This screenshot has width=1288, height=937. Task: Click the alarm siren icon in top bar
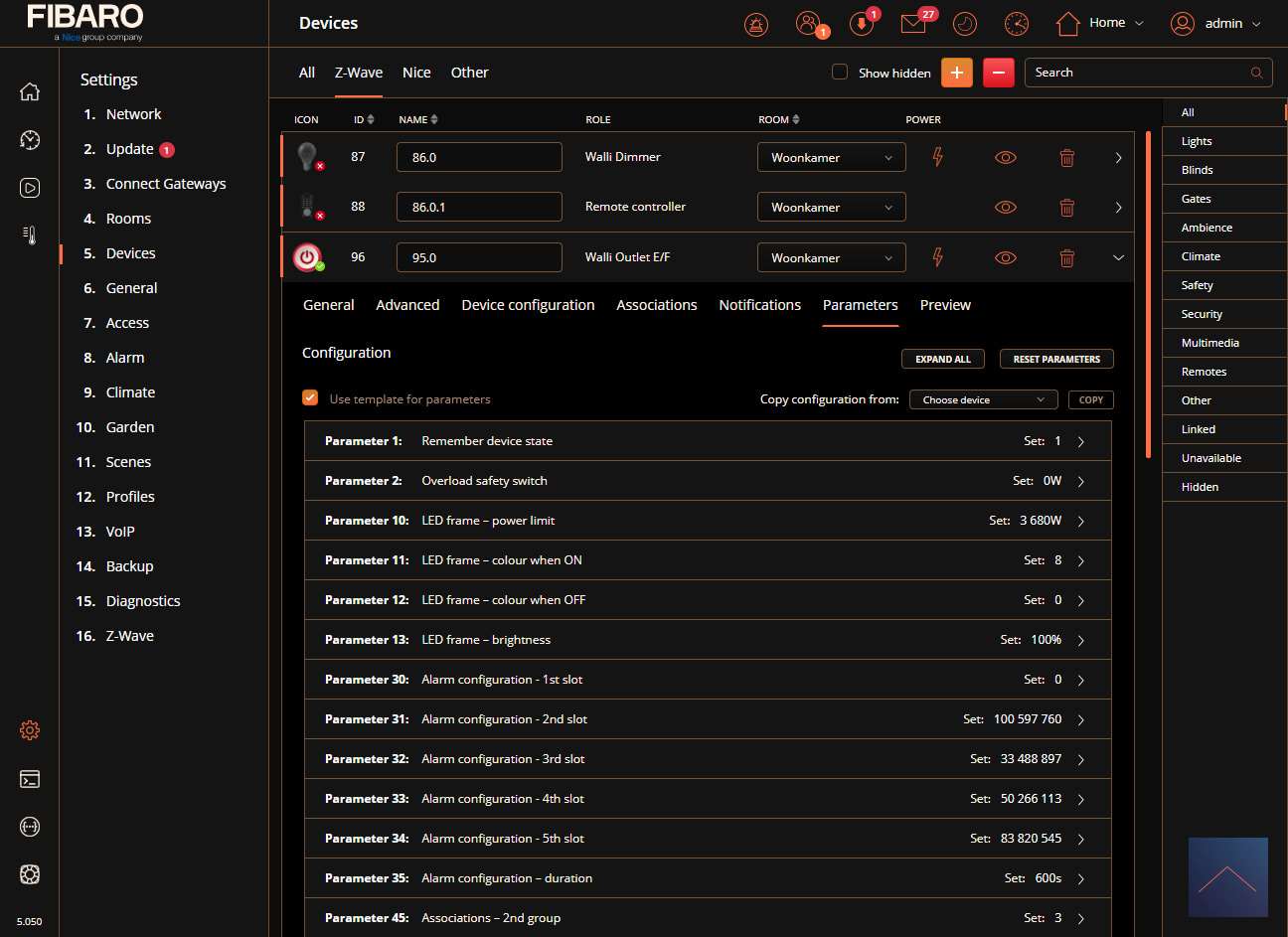[x=756, y=24]
